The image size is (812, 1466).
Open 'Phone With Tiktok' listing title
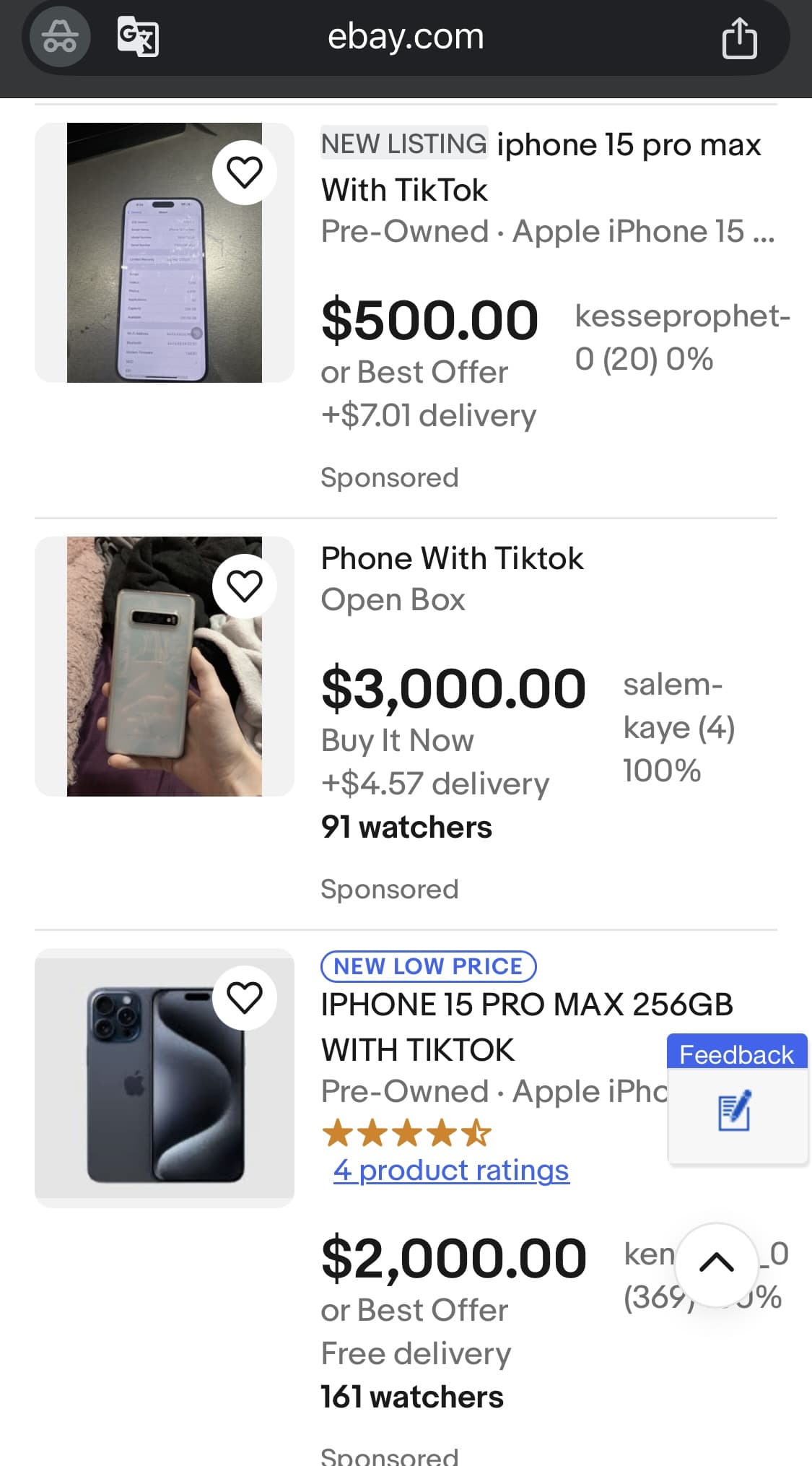point(453,558)
